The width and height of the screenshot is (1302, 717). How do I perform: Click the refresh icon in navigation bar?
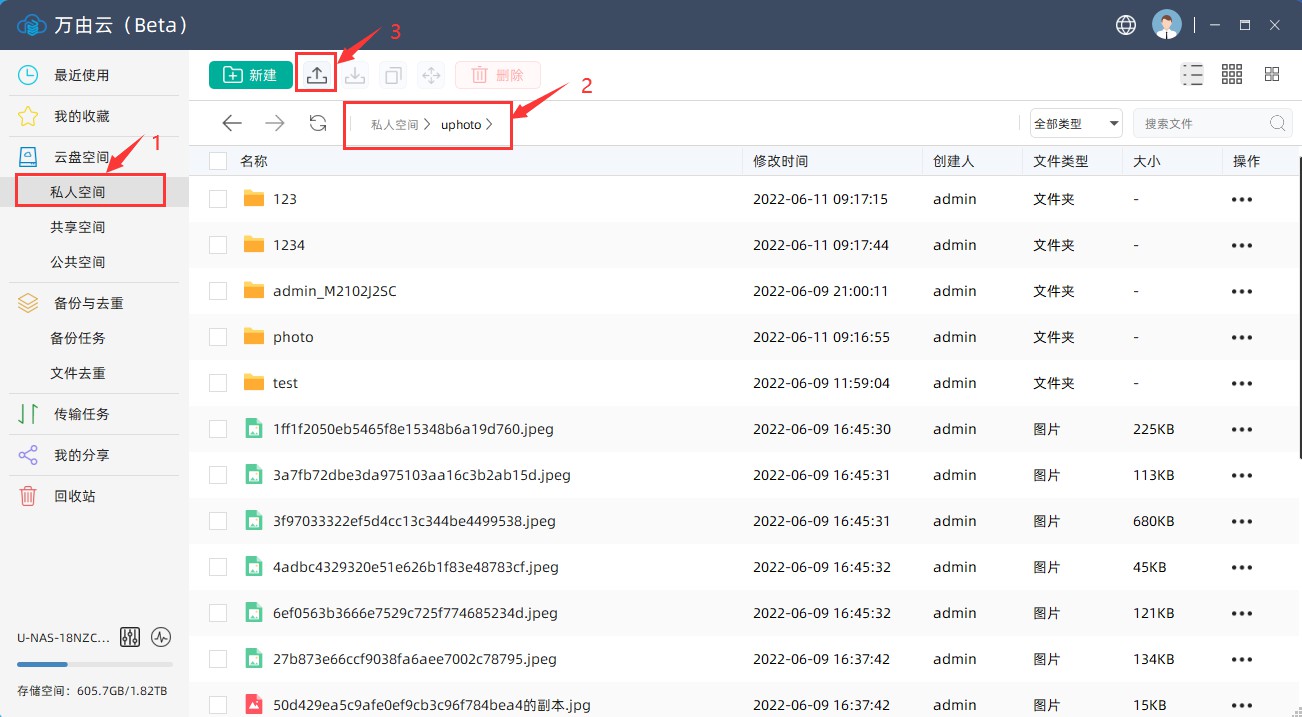point(318,123)
